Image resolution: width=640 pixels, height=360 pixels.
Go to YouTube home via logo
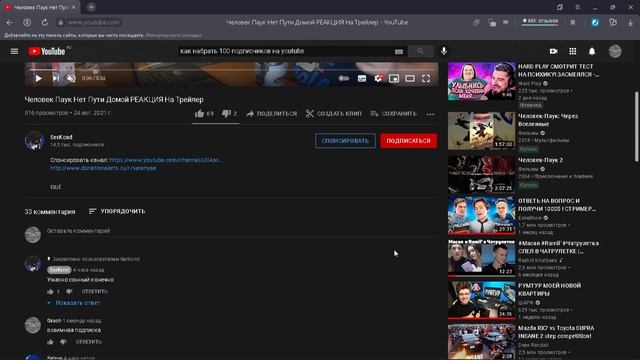(x=47, y=51)
